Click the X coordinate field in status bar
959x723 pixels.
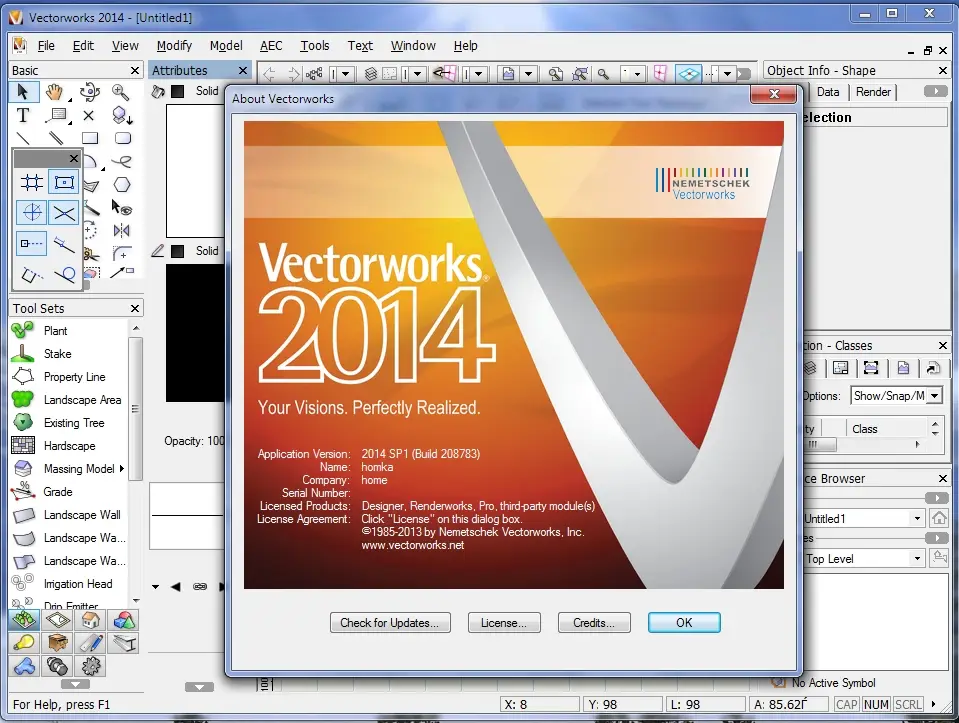539,704
